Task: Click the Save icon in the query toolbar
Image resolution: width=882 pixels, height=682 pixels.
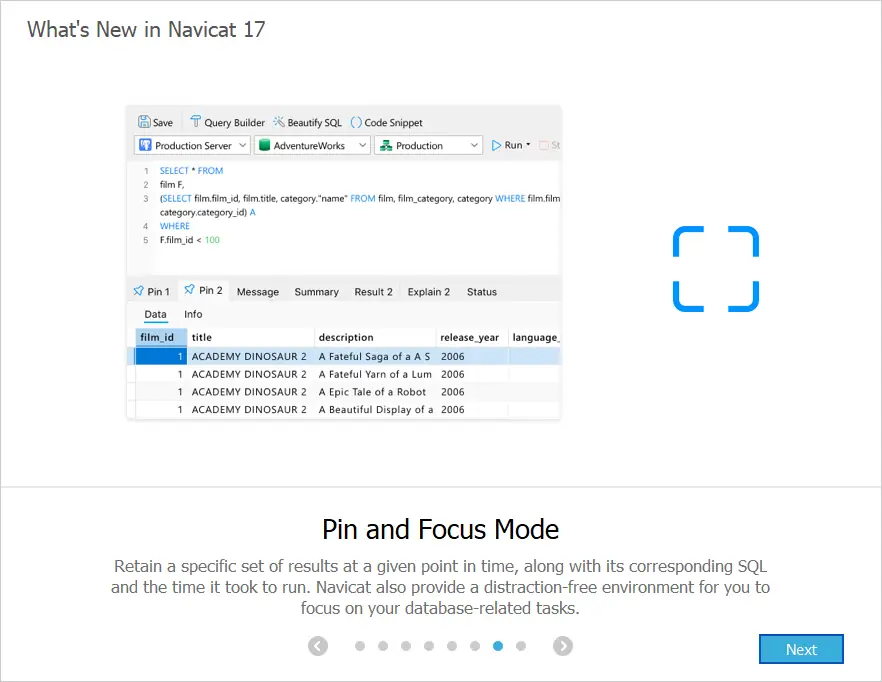Action: [x=144, y=122]
